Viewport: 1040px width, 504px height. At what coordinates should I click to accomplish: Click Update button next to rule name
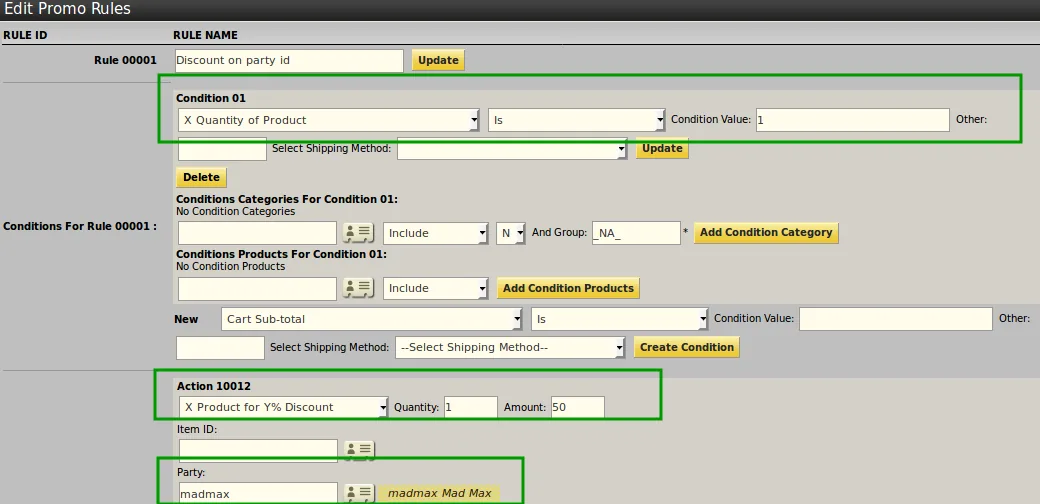438,60
